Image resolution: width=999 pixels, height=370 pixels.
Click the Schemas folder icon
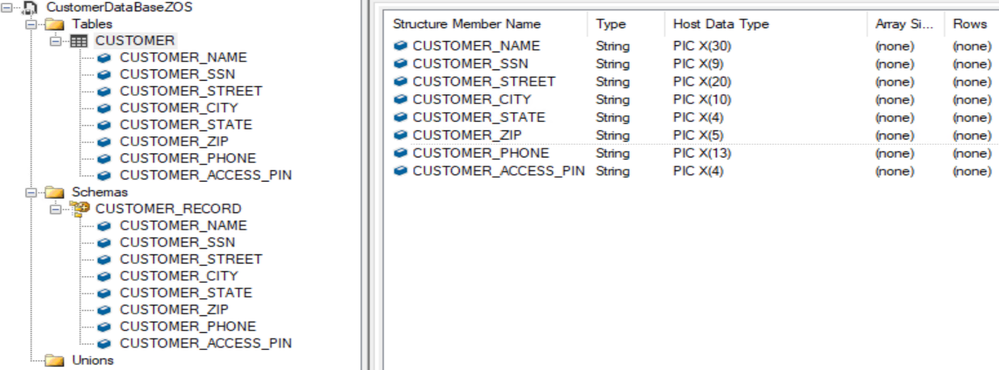pyautogui.click(x=56, y=192)
